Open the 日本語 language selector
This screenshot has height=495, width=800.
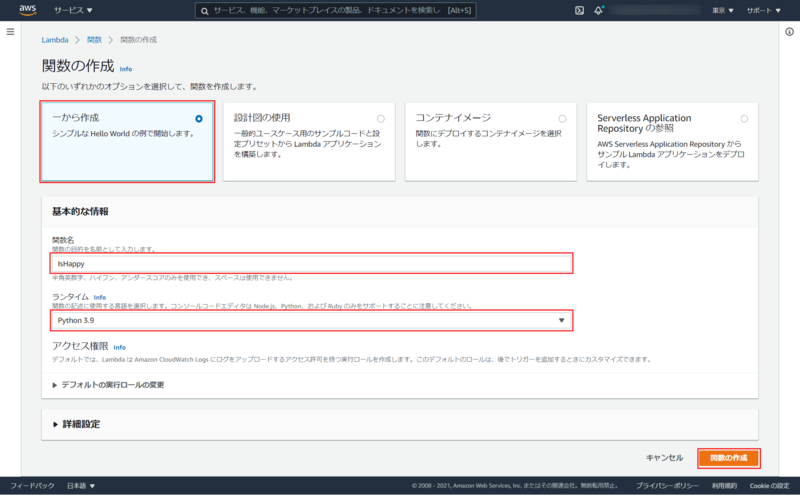[81, 486]
